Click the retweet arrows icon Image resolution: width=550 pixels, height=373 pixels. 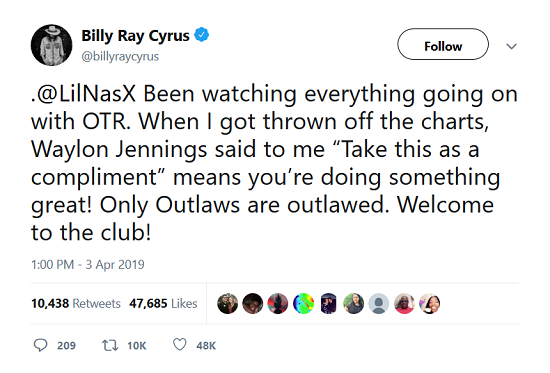[110, 345]
